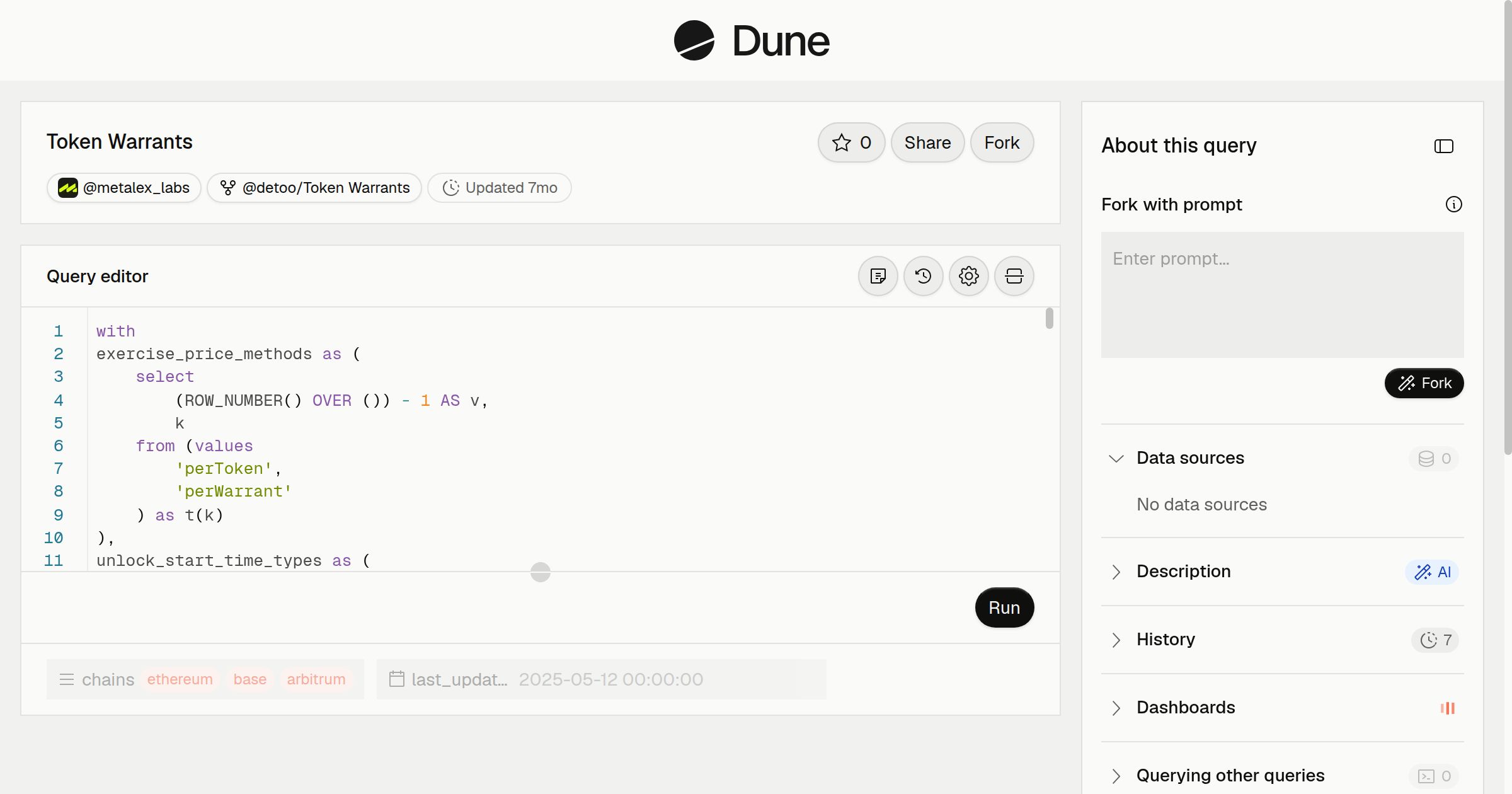1512x794 pixels.
Task: Click the editor resize handle
Action: pos(540,572)
